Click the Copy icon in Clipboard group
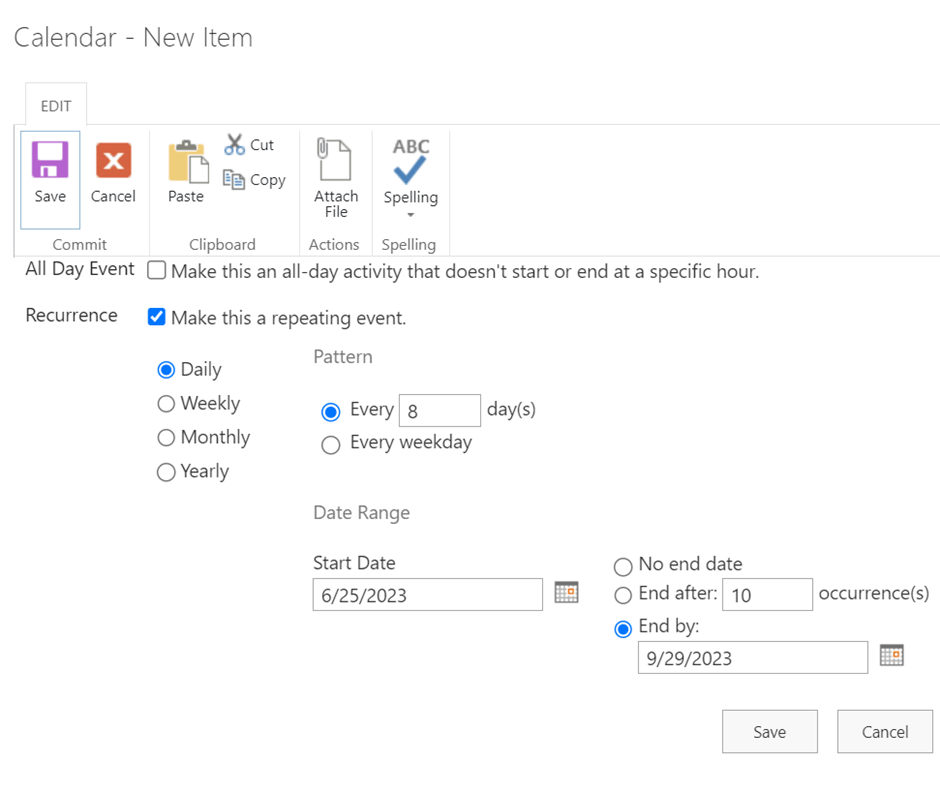 (234, 179)
